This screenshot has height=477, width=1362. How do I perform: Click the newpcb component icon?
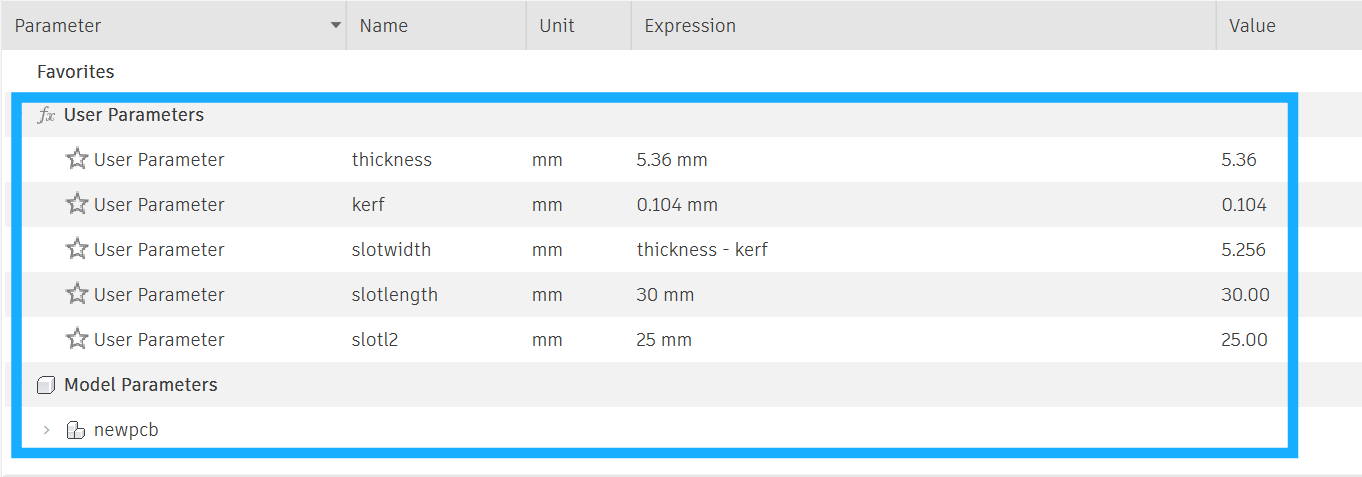click(x=76, y=430)
